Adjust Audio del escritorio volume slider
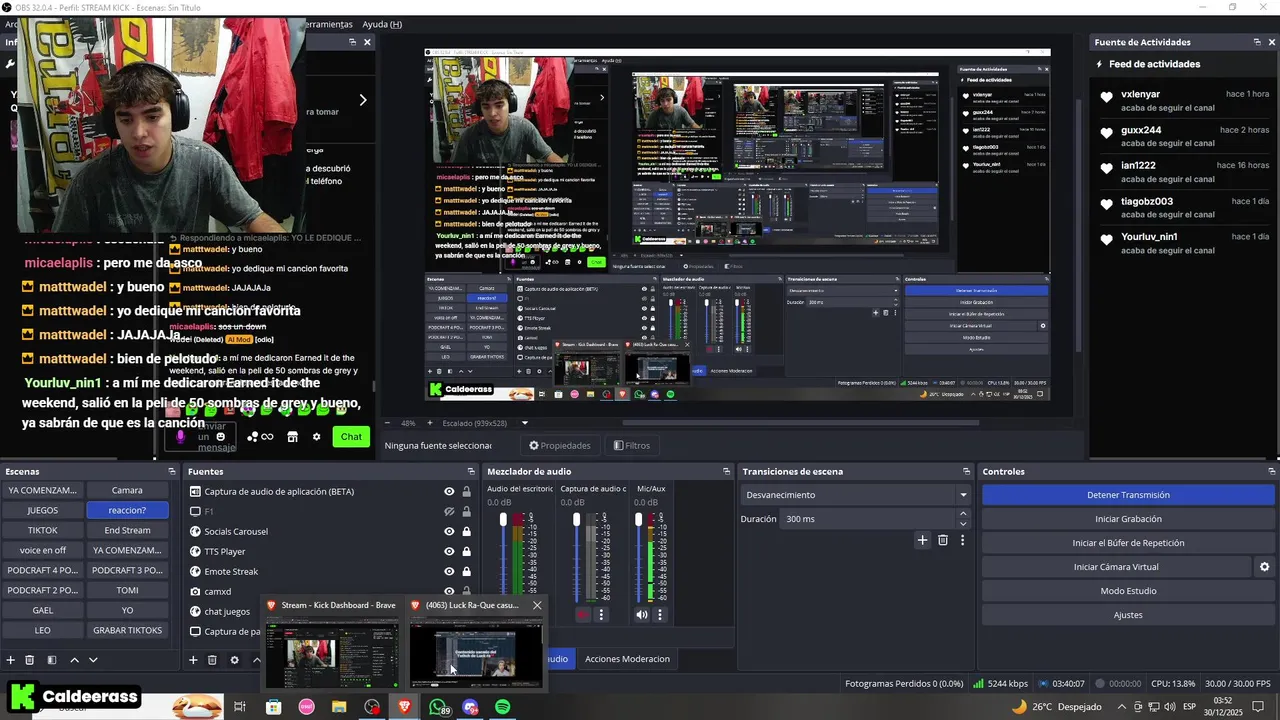1280x720 pixels. (503, 520)
